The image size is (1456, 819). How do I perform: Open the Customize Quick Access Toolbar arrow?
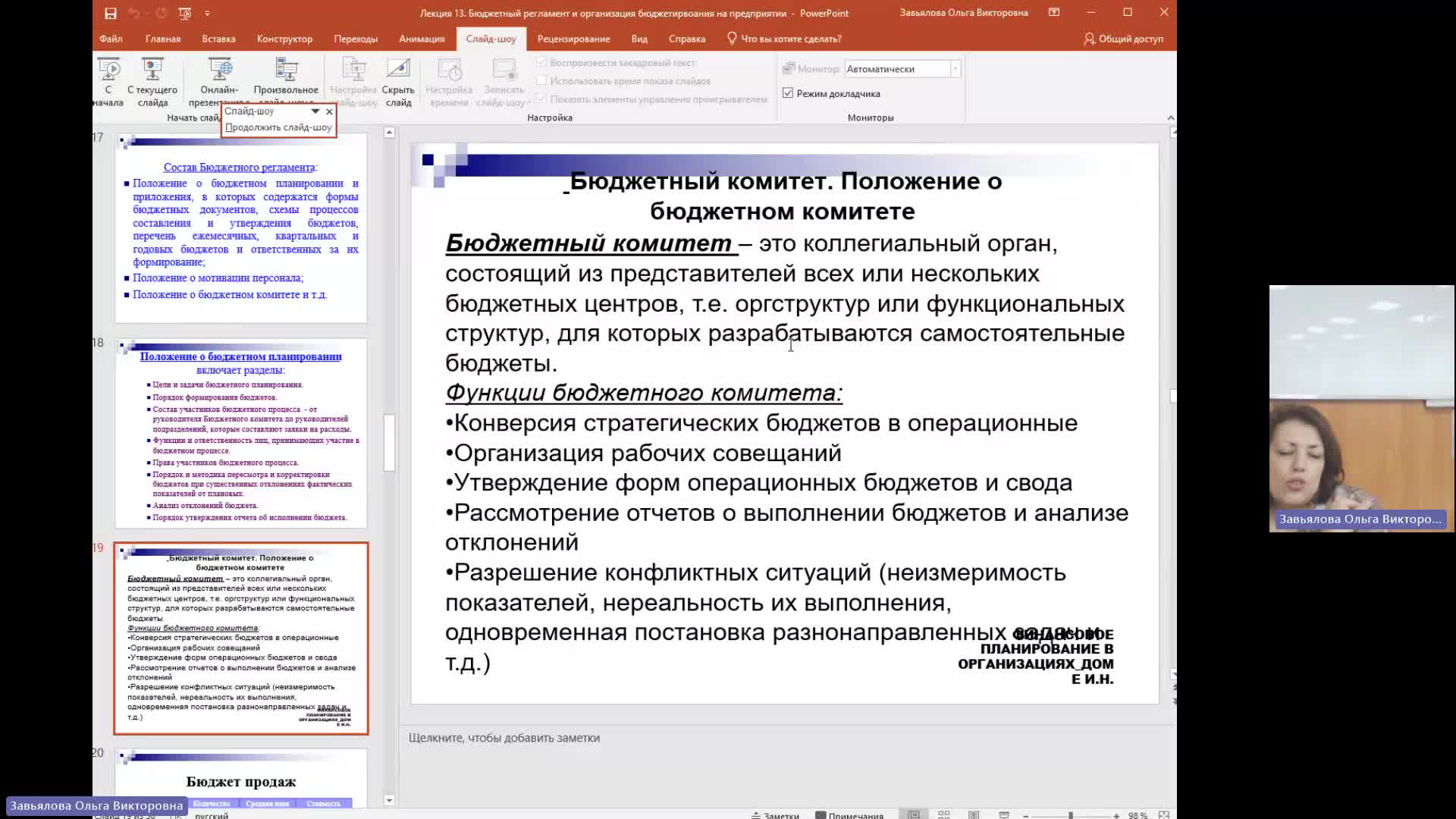click(x=207, y=13)
